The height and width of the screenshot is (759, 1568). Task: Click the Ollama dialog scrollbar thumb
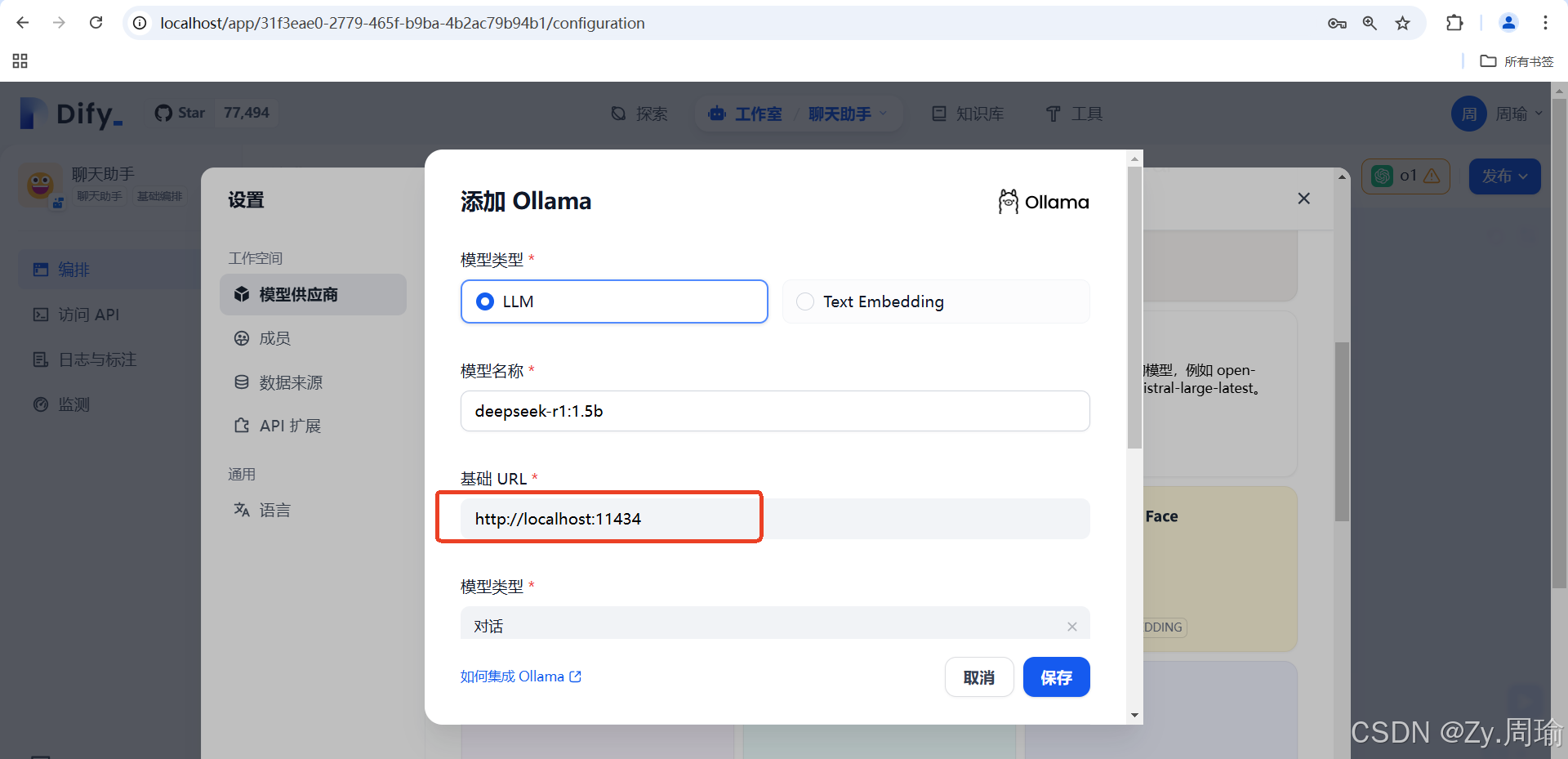pyautogui.click(x=1134, y=308)
